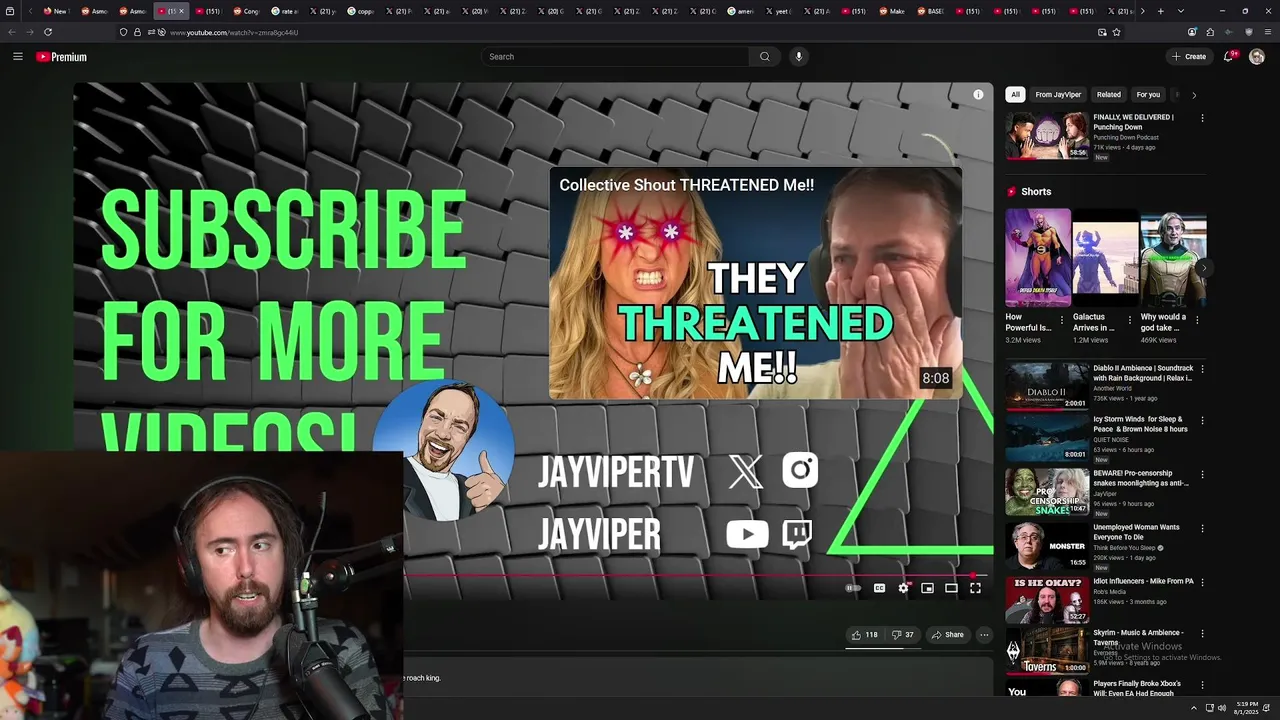Image resolution: width=1280 pixels, height=720 pixels.
Task: Open options for Galactus Arrives short
Action: 1130,321
